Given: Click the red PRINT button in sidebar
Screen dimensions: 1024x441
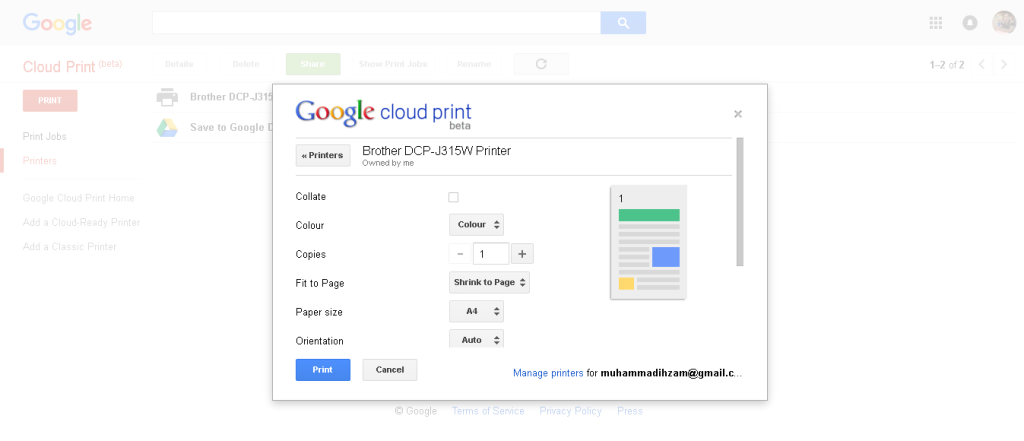Looking at the screenshot, I should coord(50,101).
